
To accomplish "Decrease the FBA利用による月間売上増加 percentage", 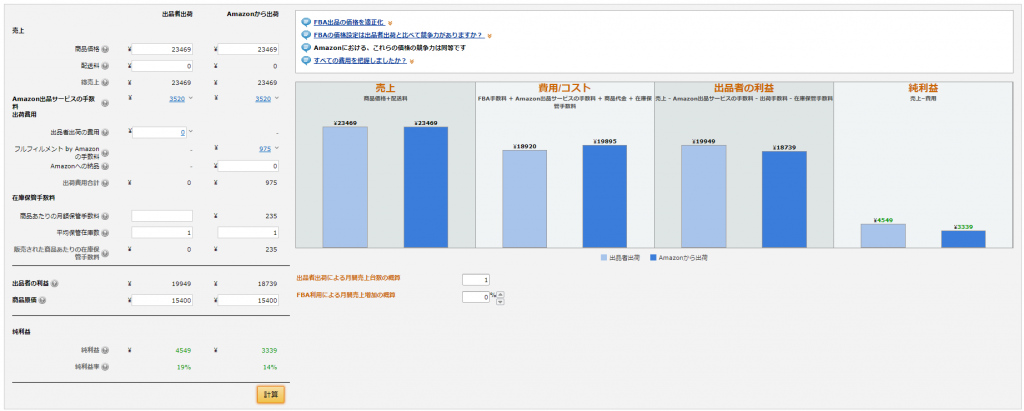I will pyautogui.click(x=500, y=300).
